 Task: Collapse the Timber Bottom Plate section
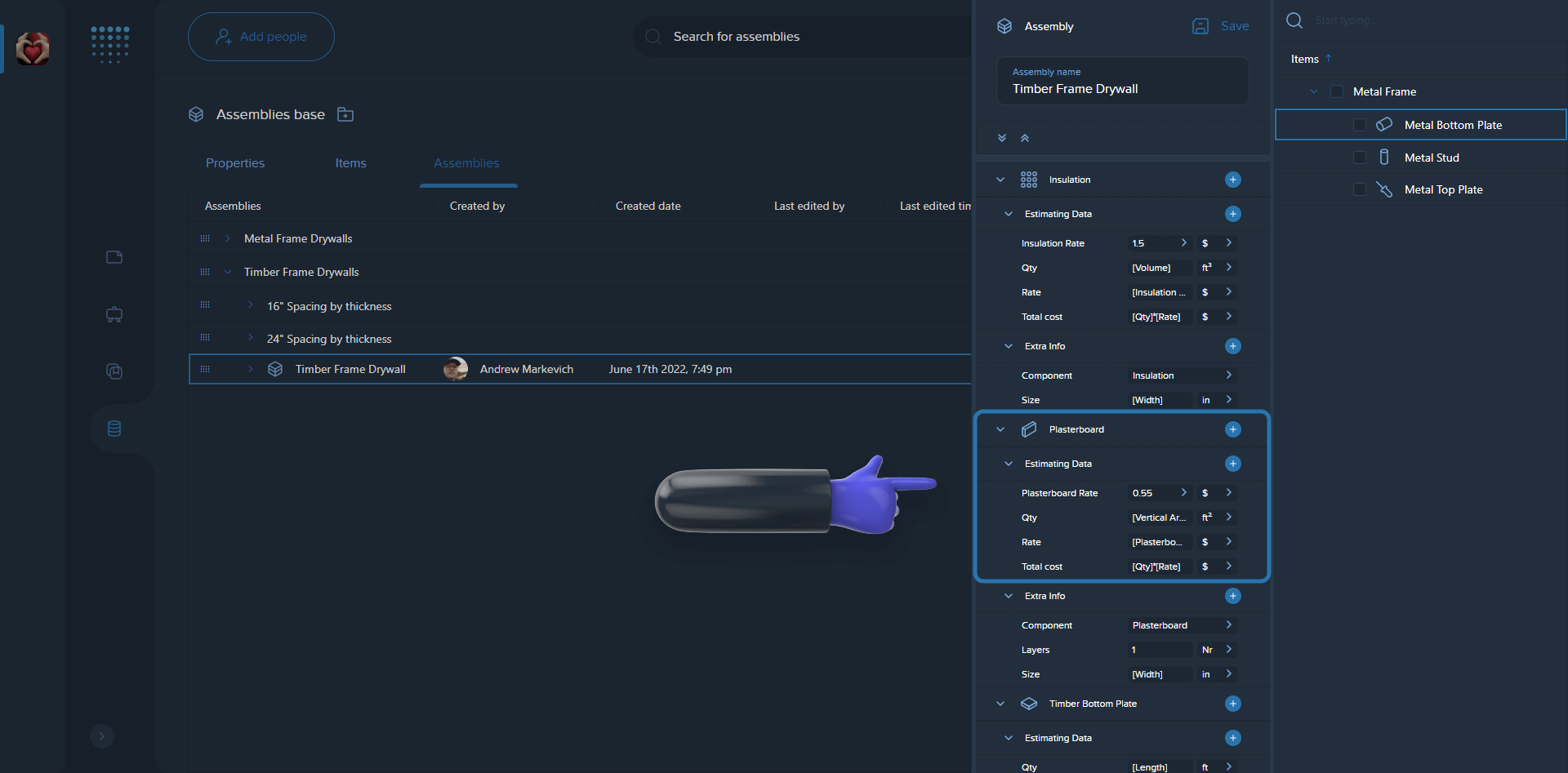pos(1000,704)
